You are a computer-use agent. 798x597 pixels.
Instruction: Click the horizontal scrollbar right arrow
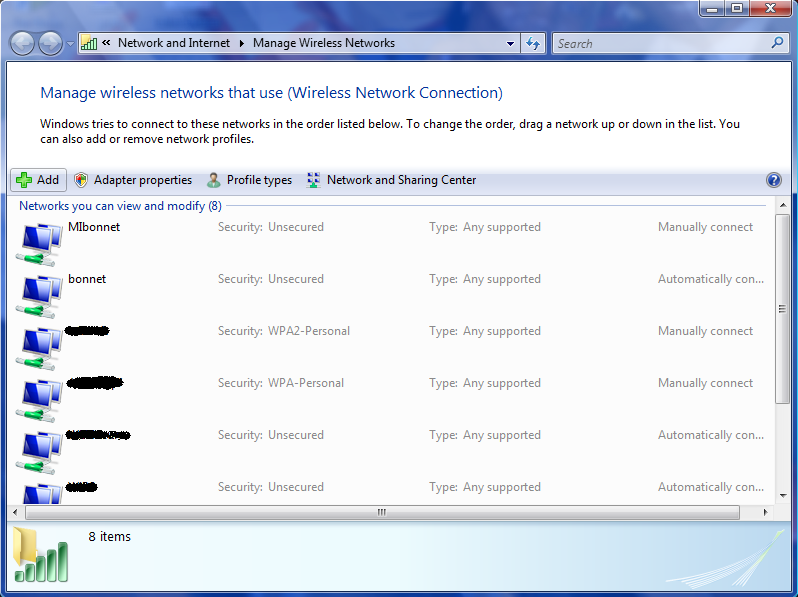(x=765, y=513)
